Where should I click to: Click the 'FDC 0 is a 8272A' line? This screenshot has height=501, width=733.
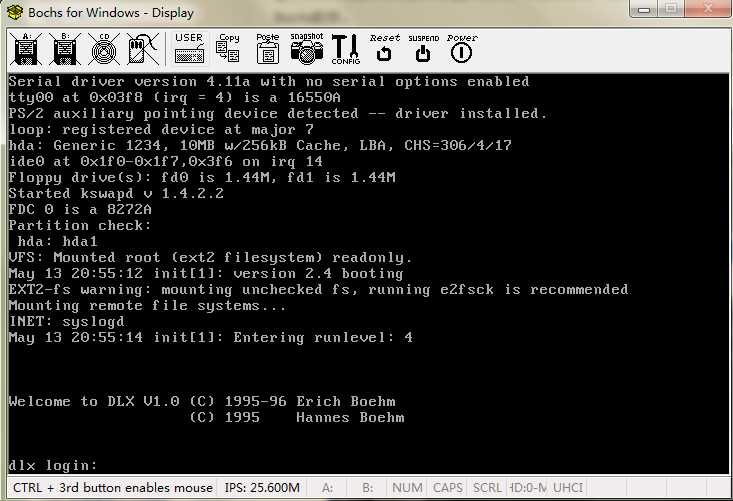[x=80, y=209]
